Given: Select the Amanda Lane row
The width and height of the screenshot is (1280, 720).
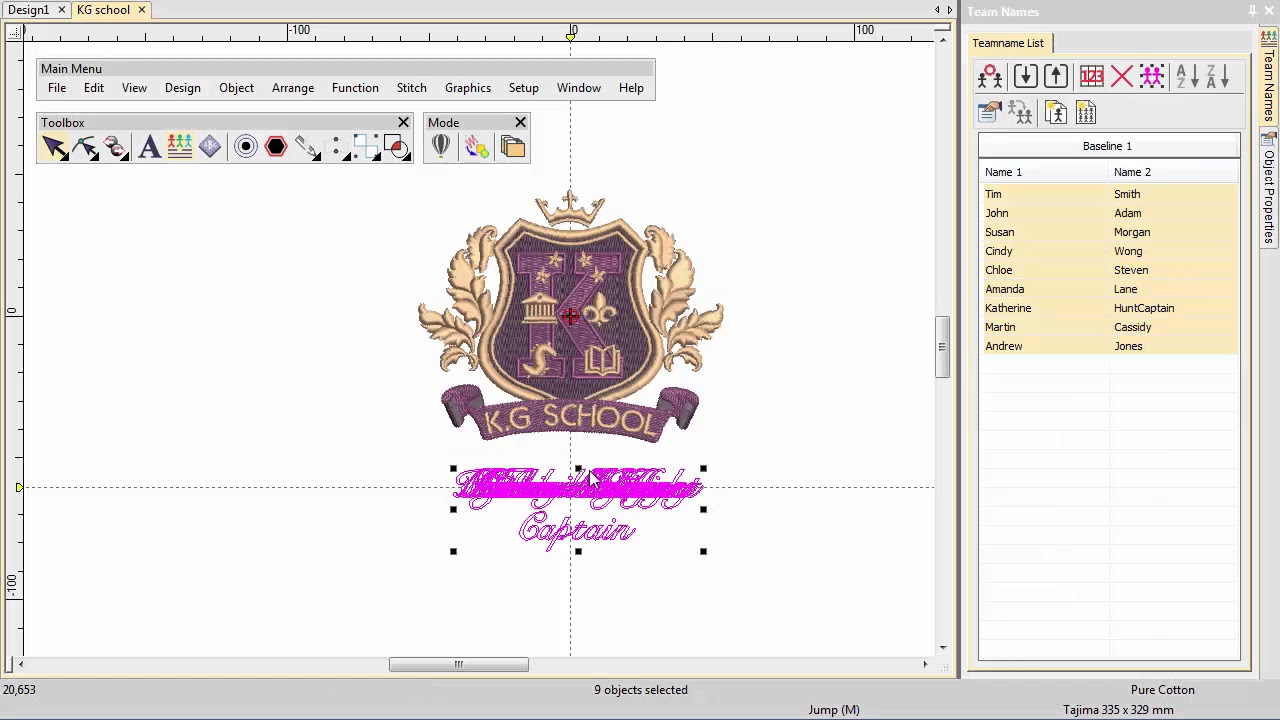Looking at the screenshot, I should coord(1109,289).
